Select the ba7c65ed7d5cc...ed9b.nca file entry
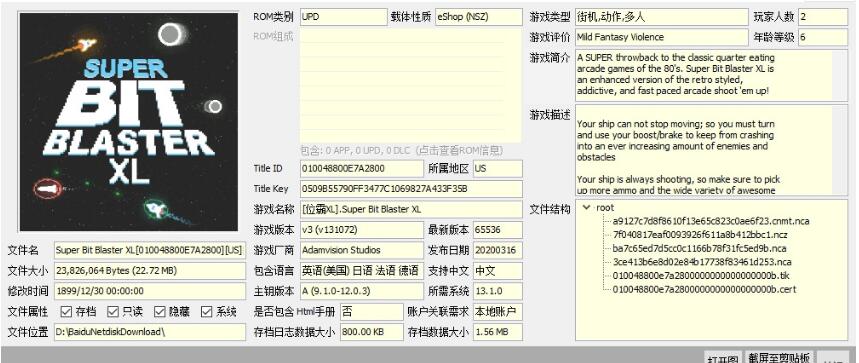859x363 pixels. [x=700, y=249]
